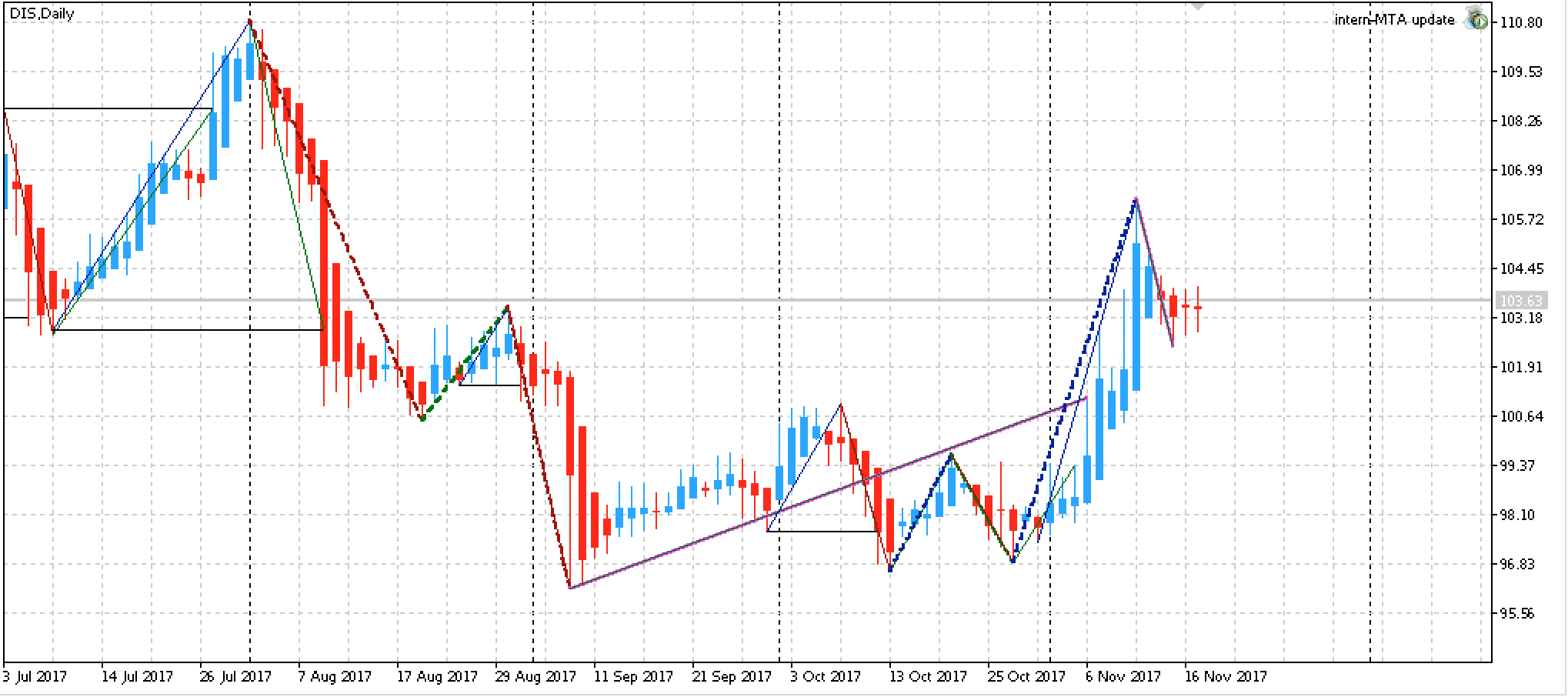Viewport: 1568px width, 697px height.
Task: Click the 105.72 price axis label
Action: [1521, 220]
